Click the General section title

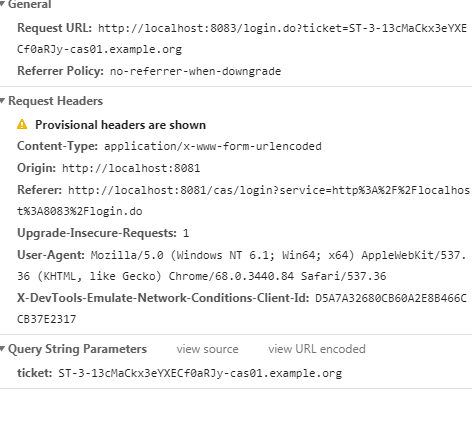click(x=30, y=4)
